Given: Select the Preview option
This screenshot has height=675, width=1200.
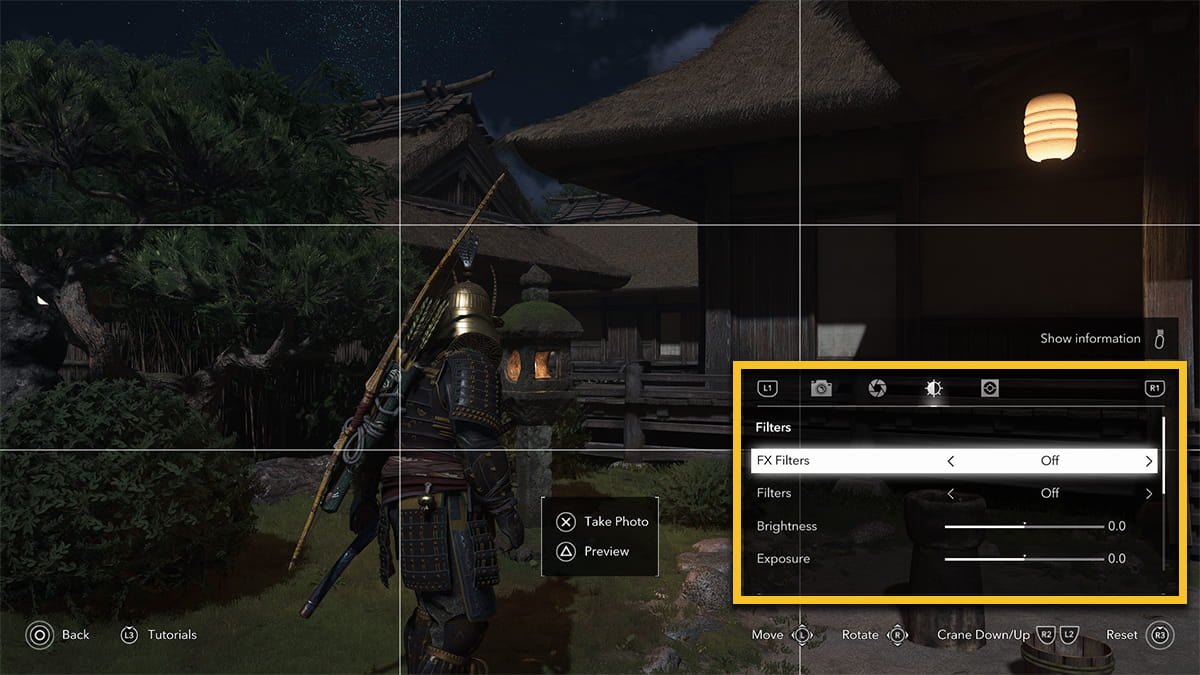Looking at the screenshot, I should (607, 551).
